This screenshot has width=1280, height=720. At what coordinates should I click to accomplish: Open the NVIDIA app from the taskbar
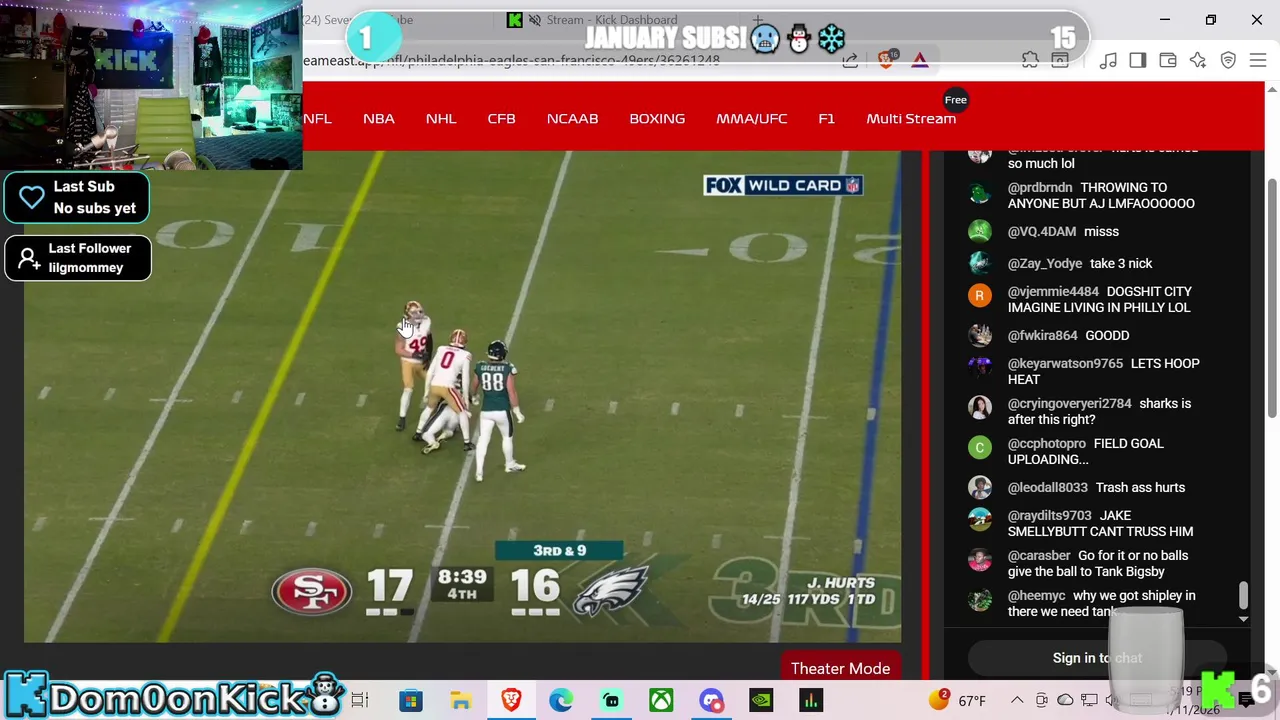761,701
